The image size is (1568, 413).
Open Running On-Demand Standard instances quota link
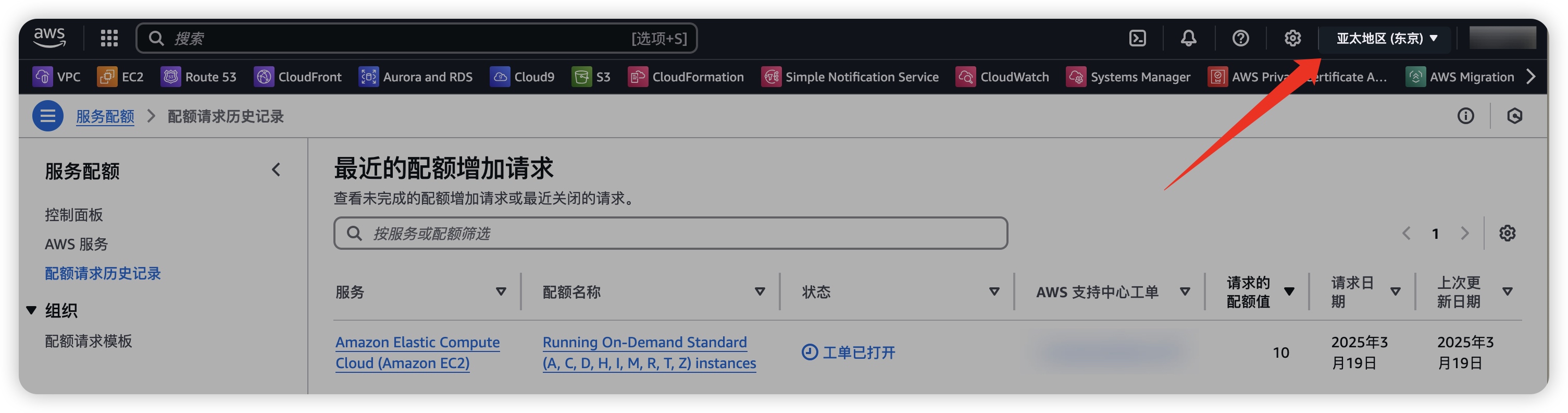pyautogui.click(x=649, y=353)
